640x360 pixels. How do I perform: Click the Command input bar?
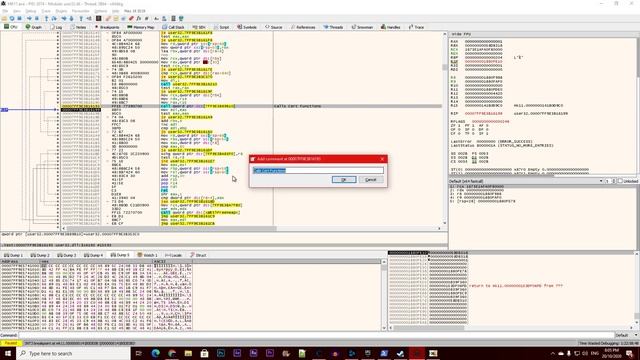point(316,335)
